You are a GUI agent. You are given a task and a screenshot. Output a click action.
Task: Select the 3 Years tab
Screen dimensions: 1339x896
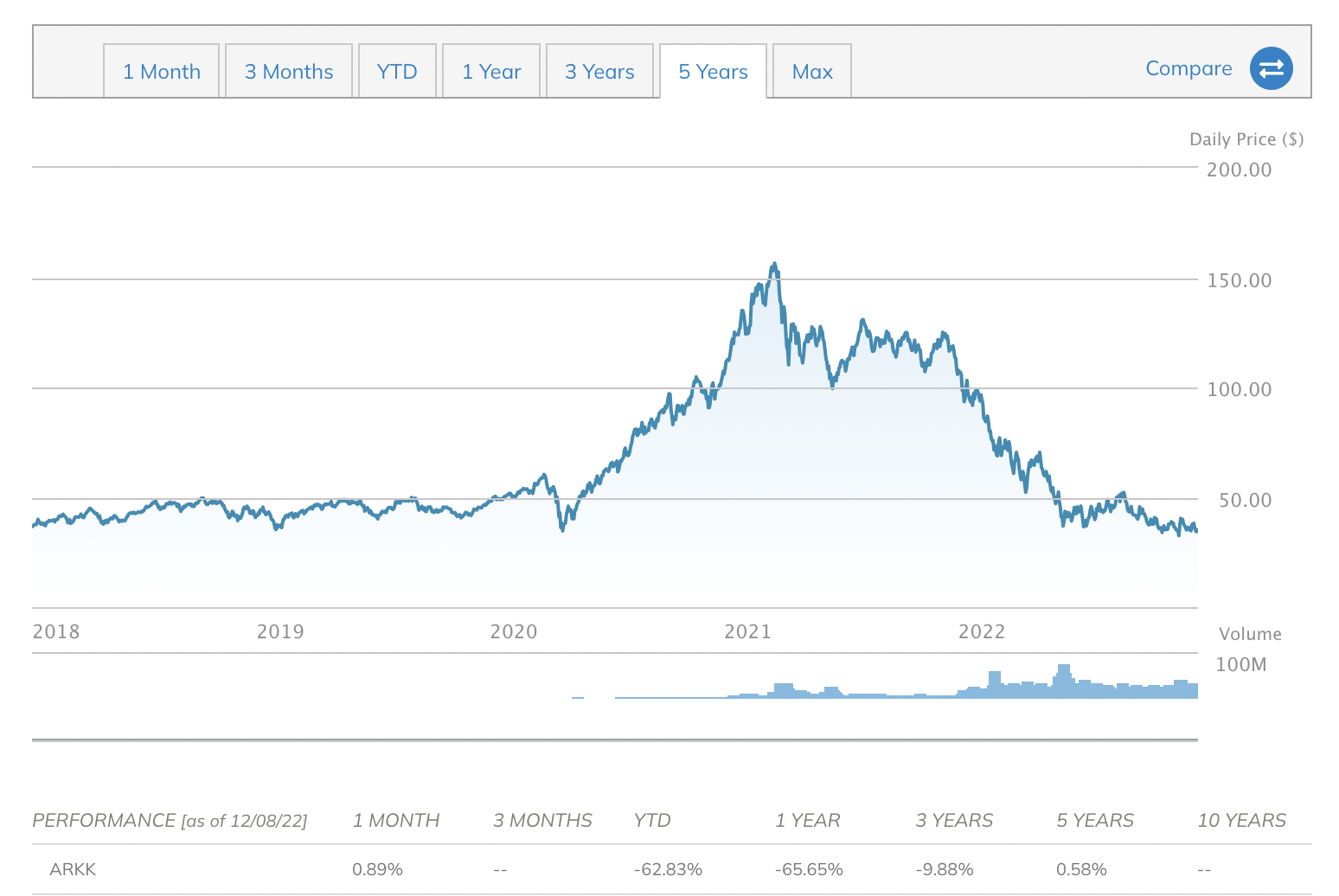click(599, 72)
